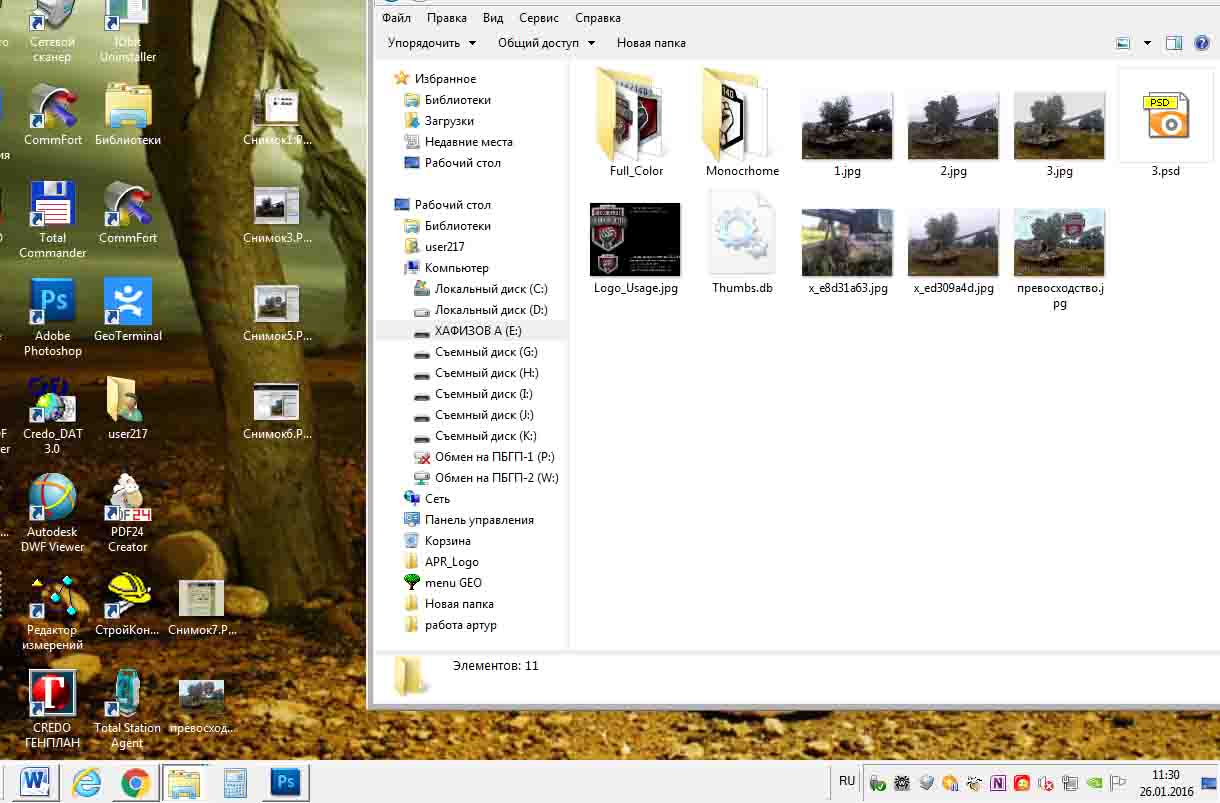
Task: Select the x_e8d31a63.jpg file
Action: click(848, 251)
